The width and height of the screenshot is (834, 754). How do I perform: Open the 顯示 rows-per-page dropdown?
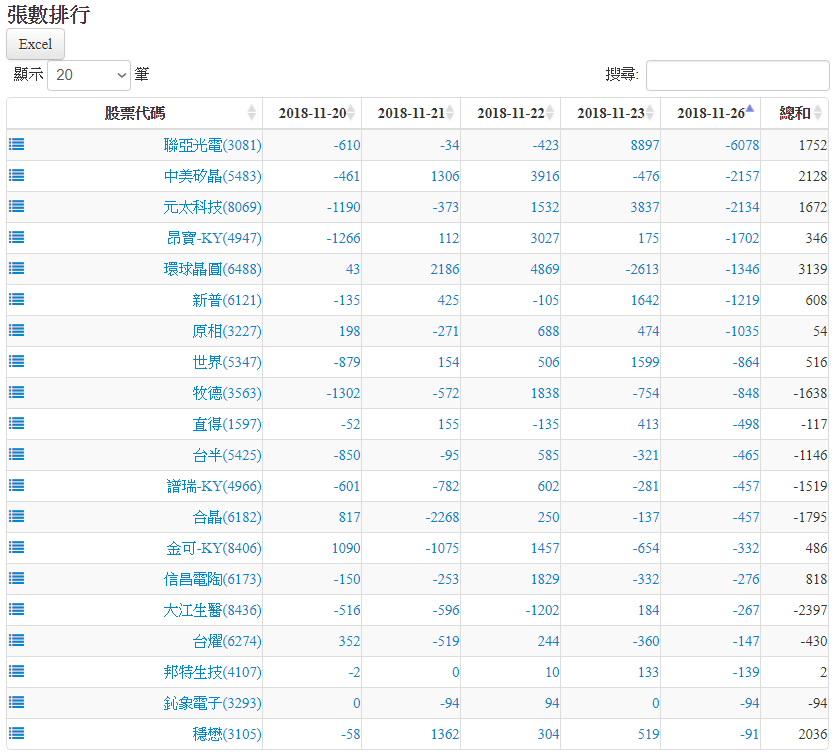89,75
